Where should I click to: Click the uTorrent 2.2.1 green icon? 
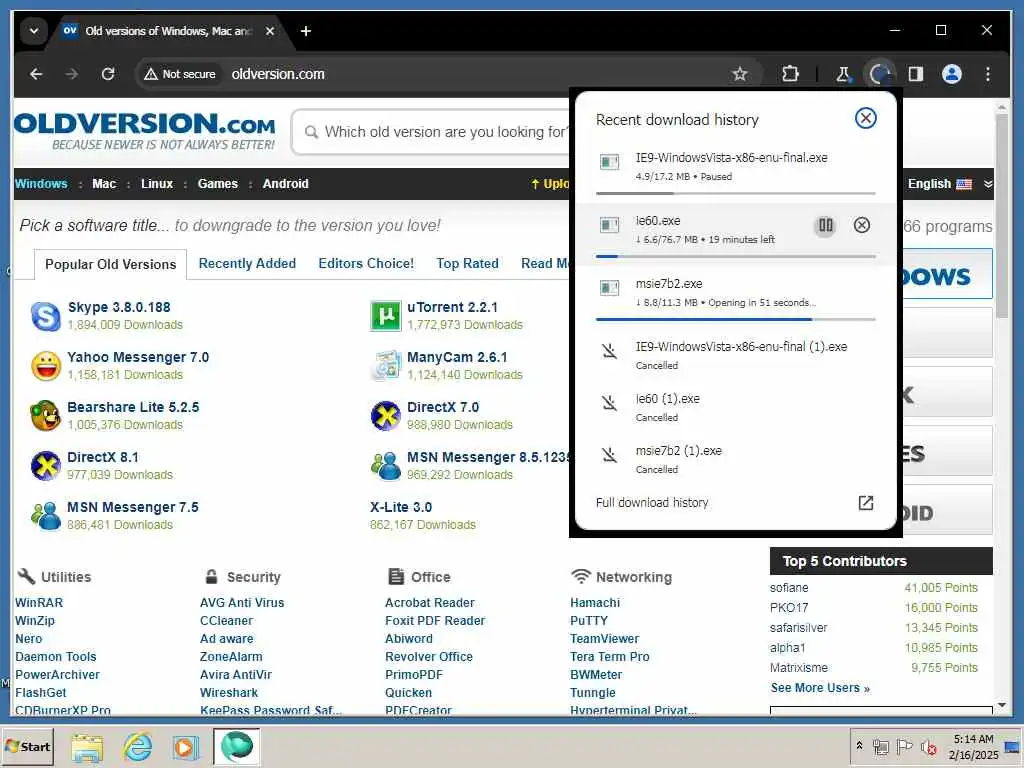coord(385,316)
